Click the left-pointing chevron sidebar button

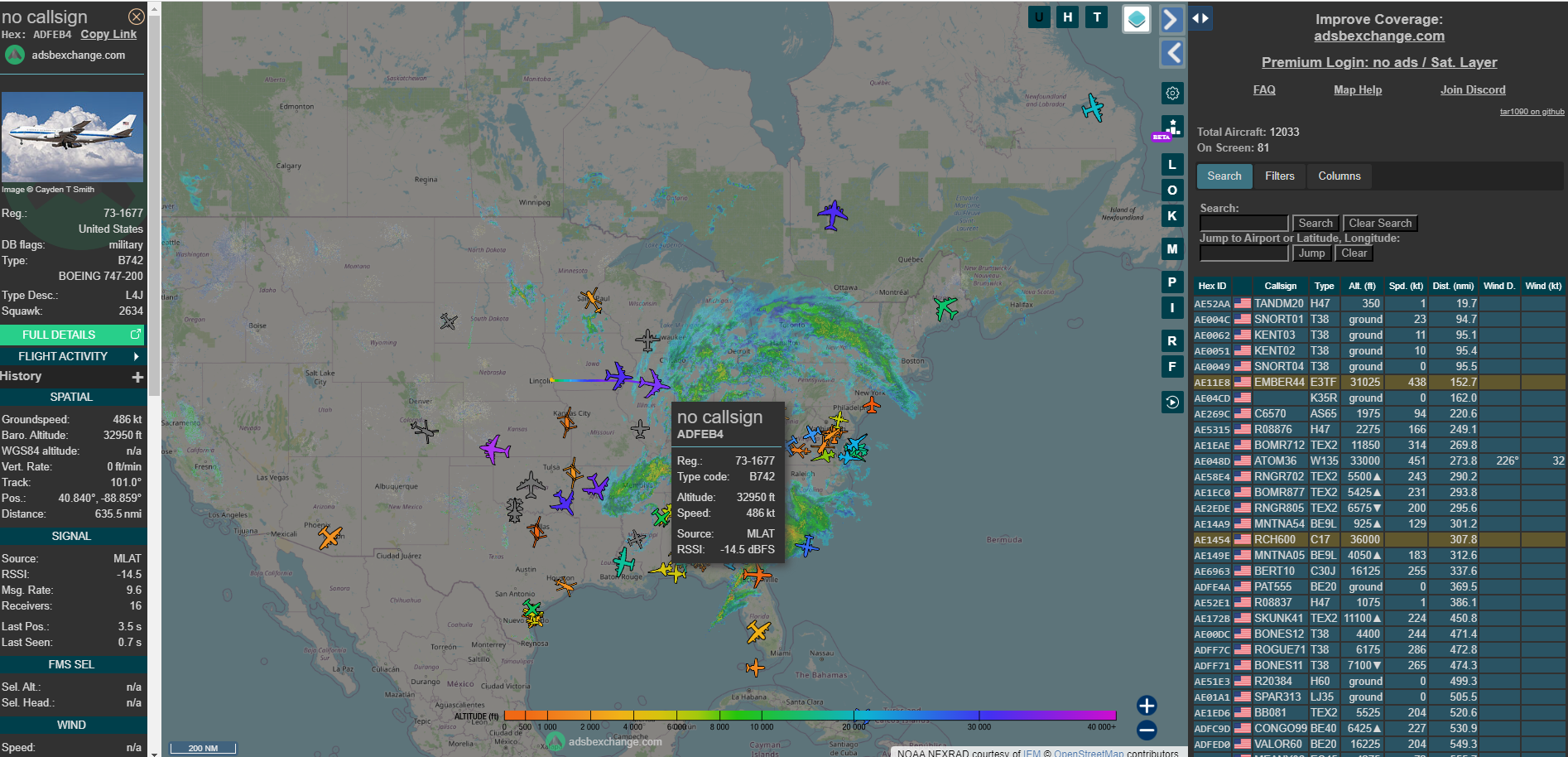click(1172, 53)
